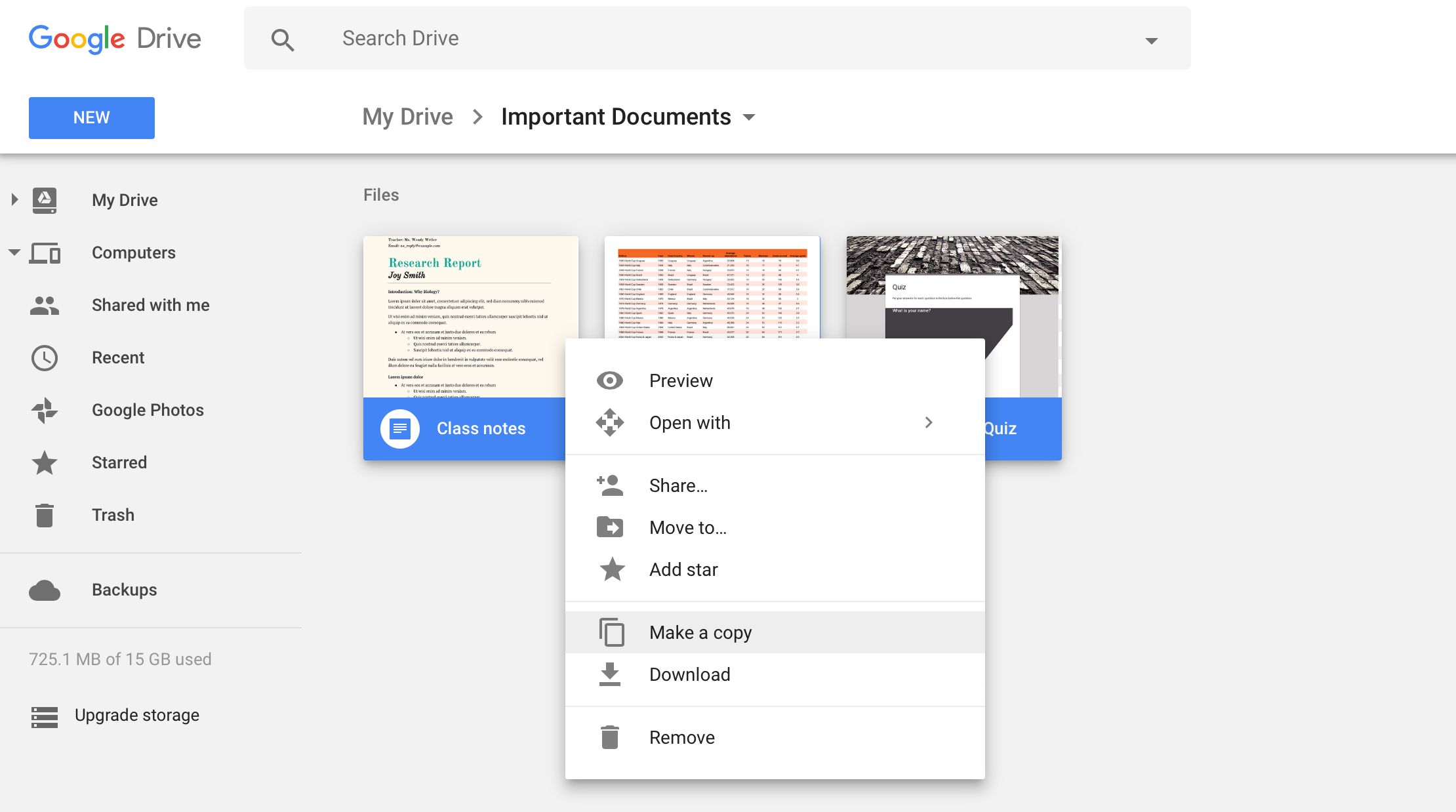Click the Remove trash icon in context menu

coord(610,738)
